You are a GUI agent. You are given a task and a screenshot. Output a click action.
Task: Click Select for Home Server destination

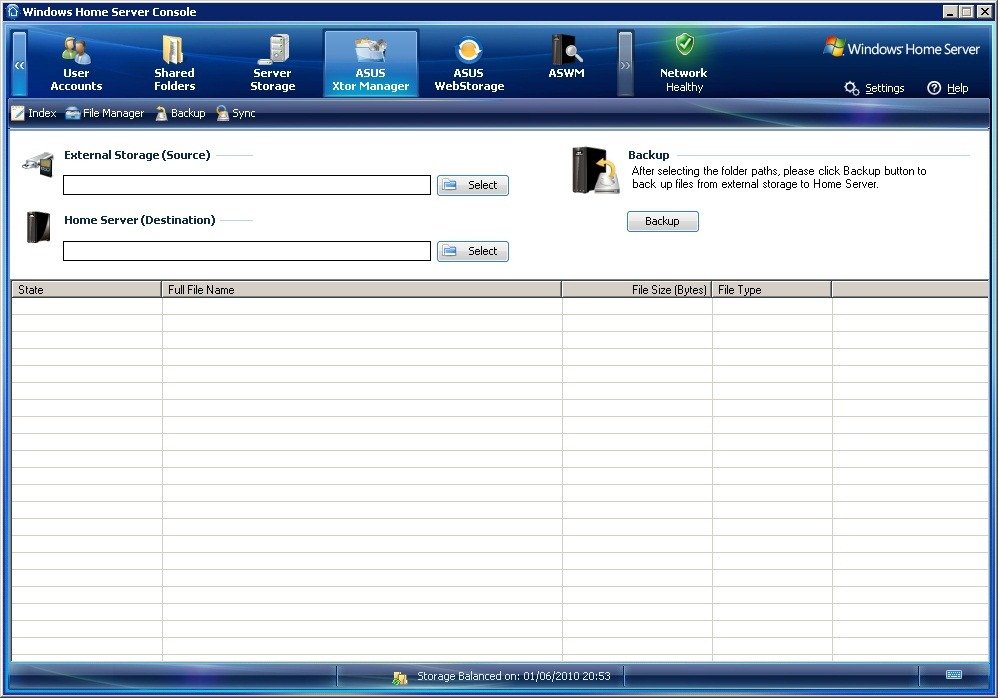coord(472,251)
